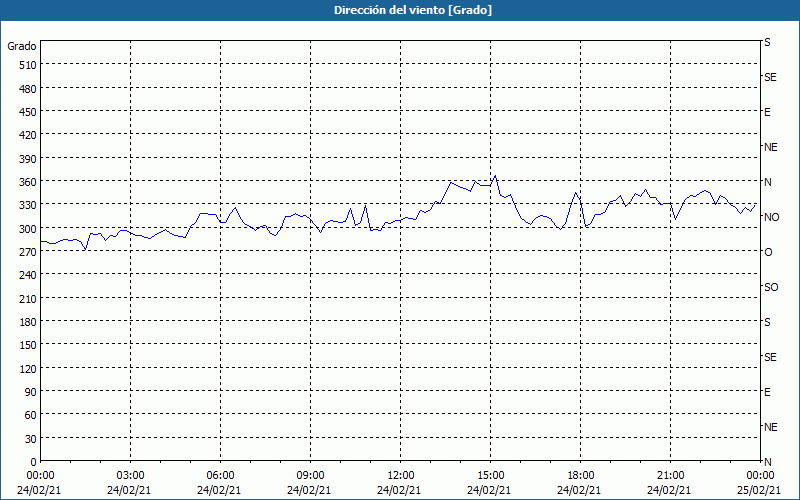The height and width of the screenshot is (500, 800).
Task: Select the 60 degree axis label
Action: (x=31, y=415)
